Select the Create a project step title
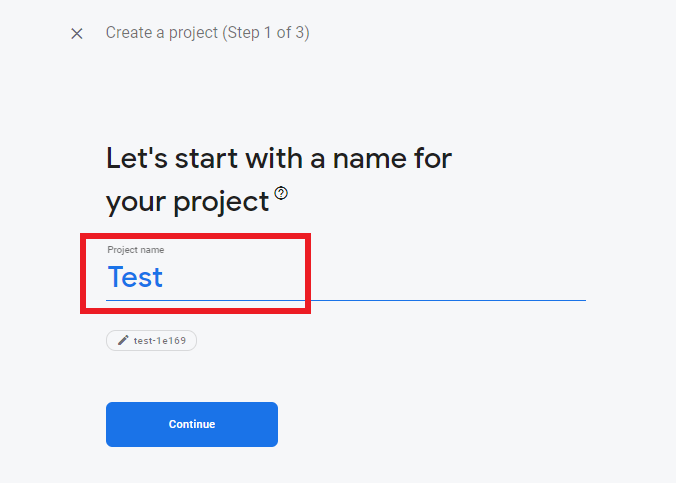The width and height of the screenshot is (676, 483). click(x=207, y=33)
